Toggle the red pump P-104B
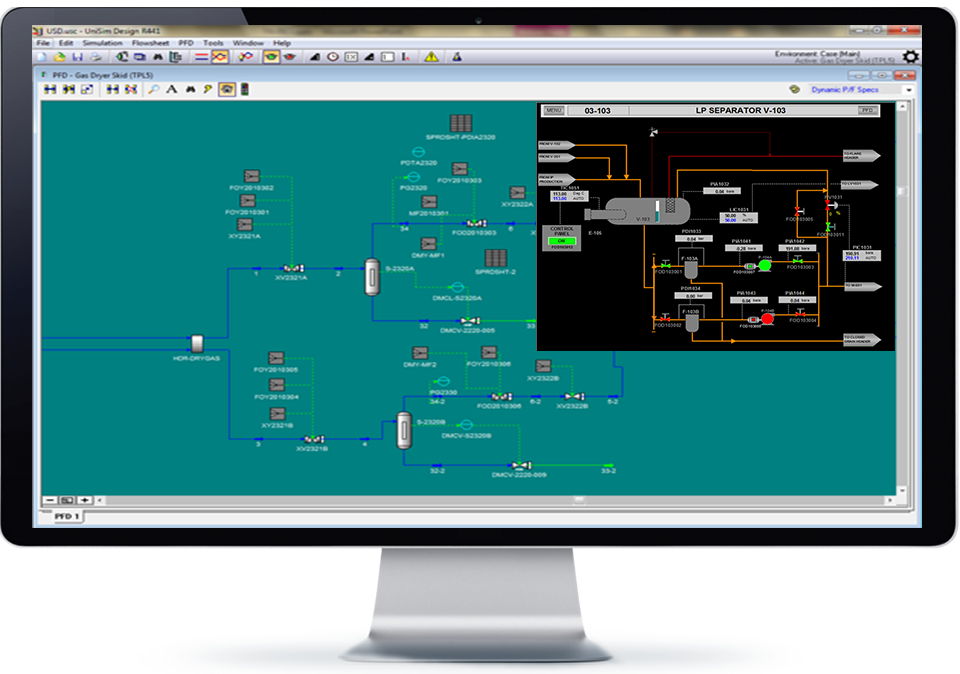The width and height of the screenshot is (960, 674). pyautogui.click(x=768, y=319)
